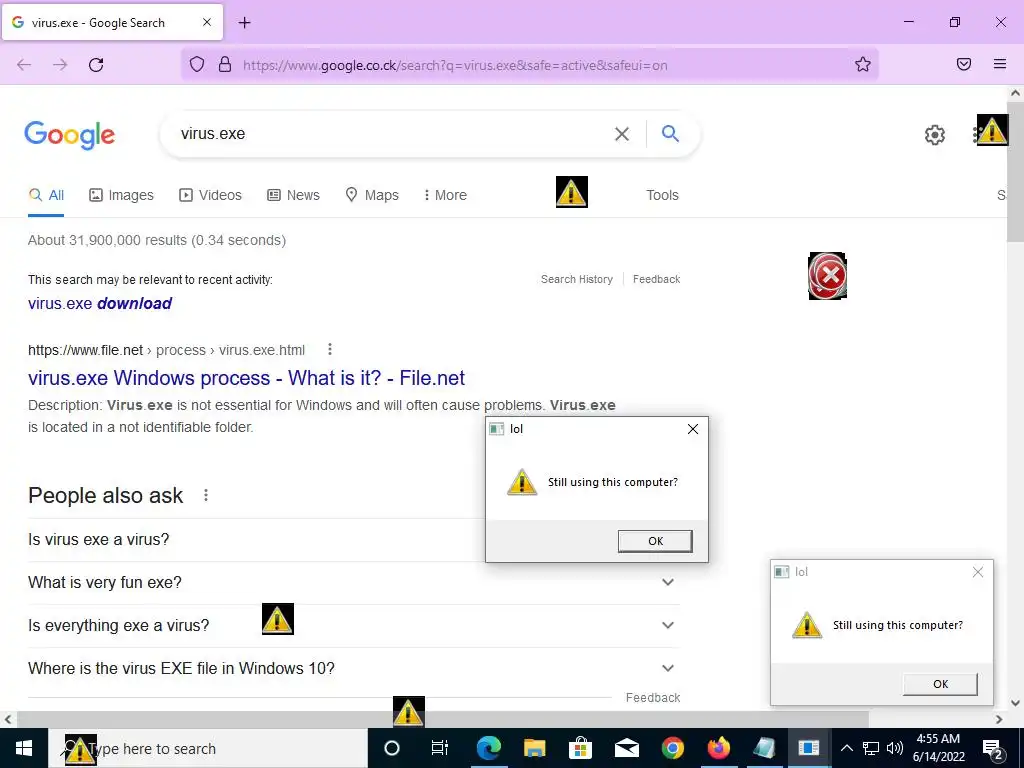Click the horizontal scrollbar right arrow
Screen dimensions: 1024x768
click(999, 719)
